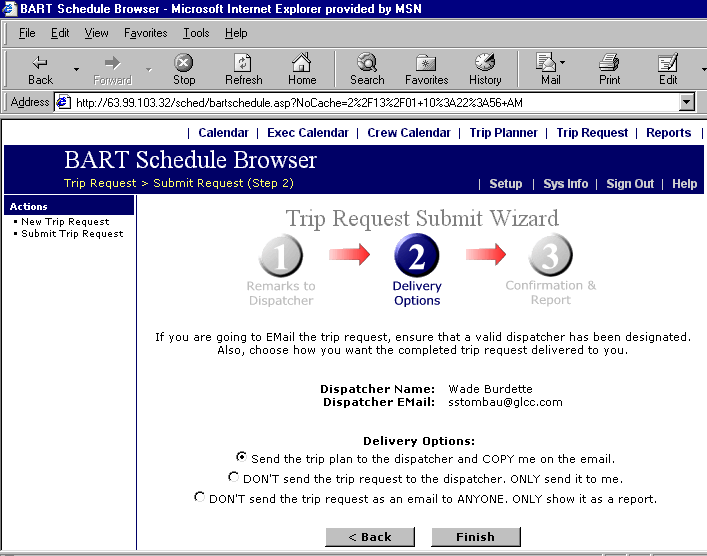Reload the page with Refresh icon
Image resolution: width=707 pixels, height=556 pixels.
tap(243, 62)
